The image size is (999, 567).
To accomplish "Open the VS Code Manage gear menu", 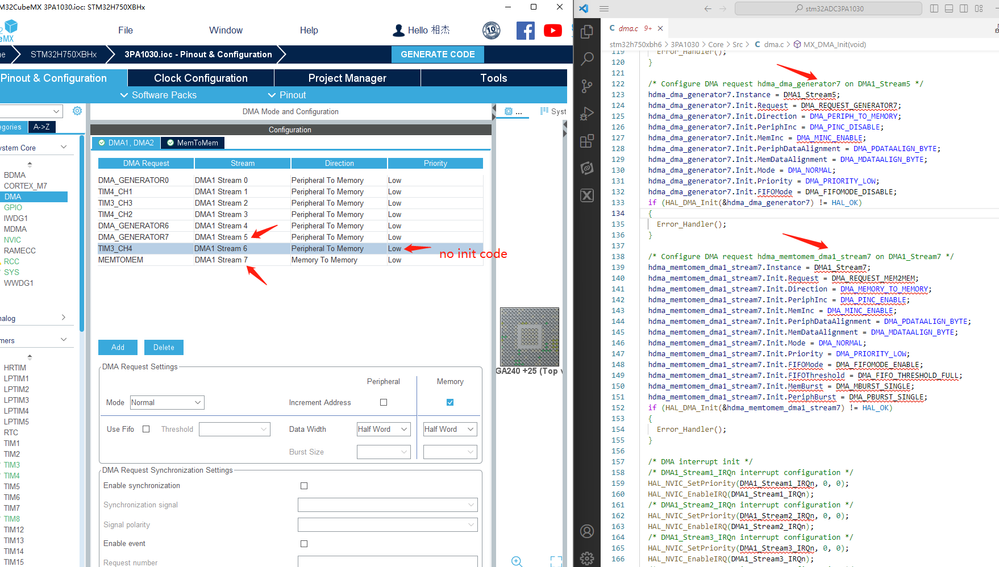I will (x=587, y=557).
